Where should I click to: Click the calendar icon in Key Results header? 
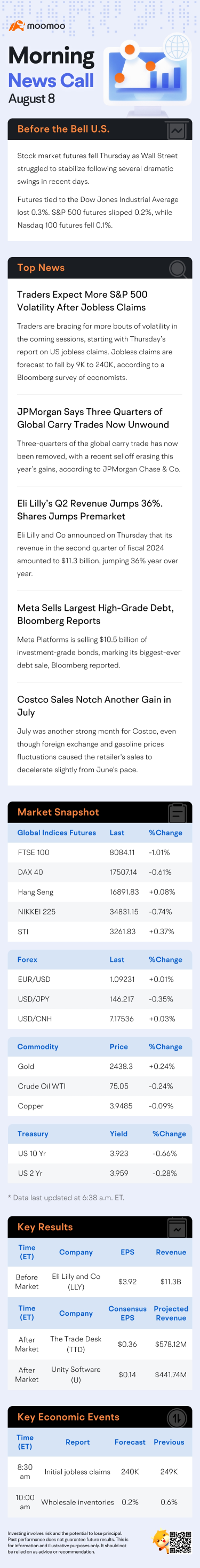pos(177,1227)
